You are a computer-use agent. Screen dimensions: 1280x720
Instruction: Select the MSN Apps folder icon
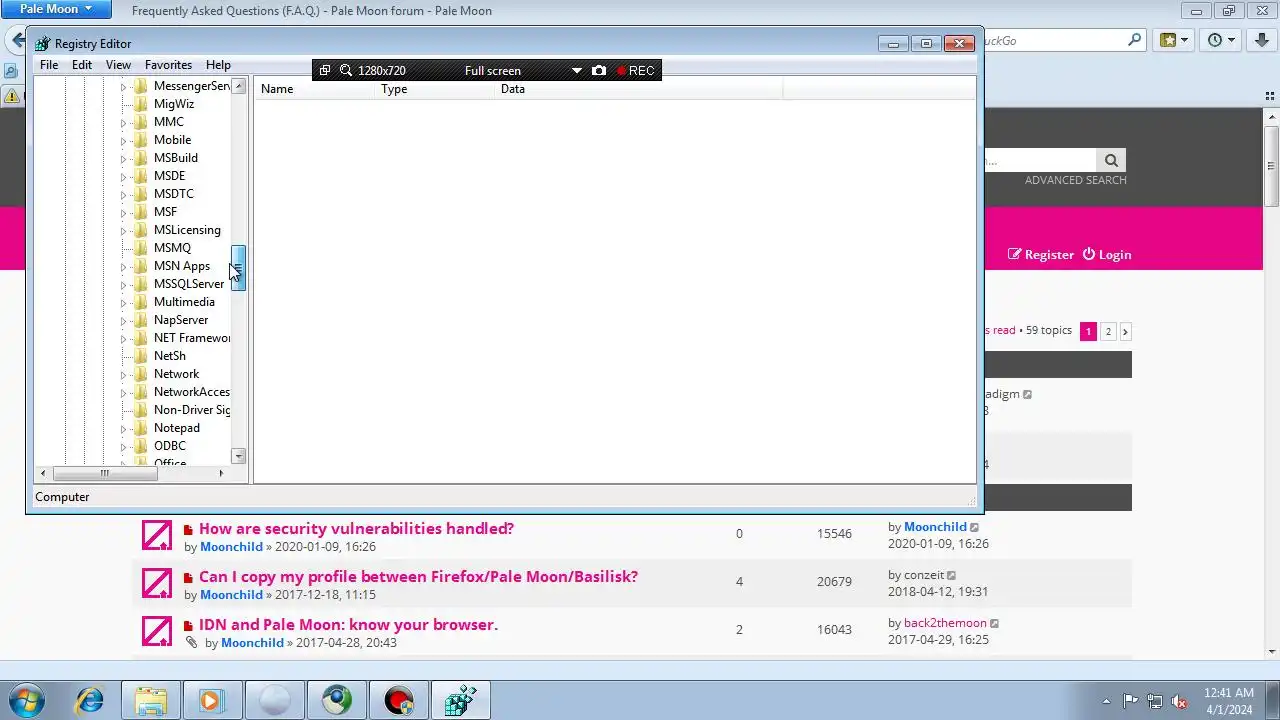(141, 266)
